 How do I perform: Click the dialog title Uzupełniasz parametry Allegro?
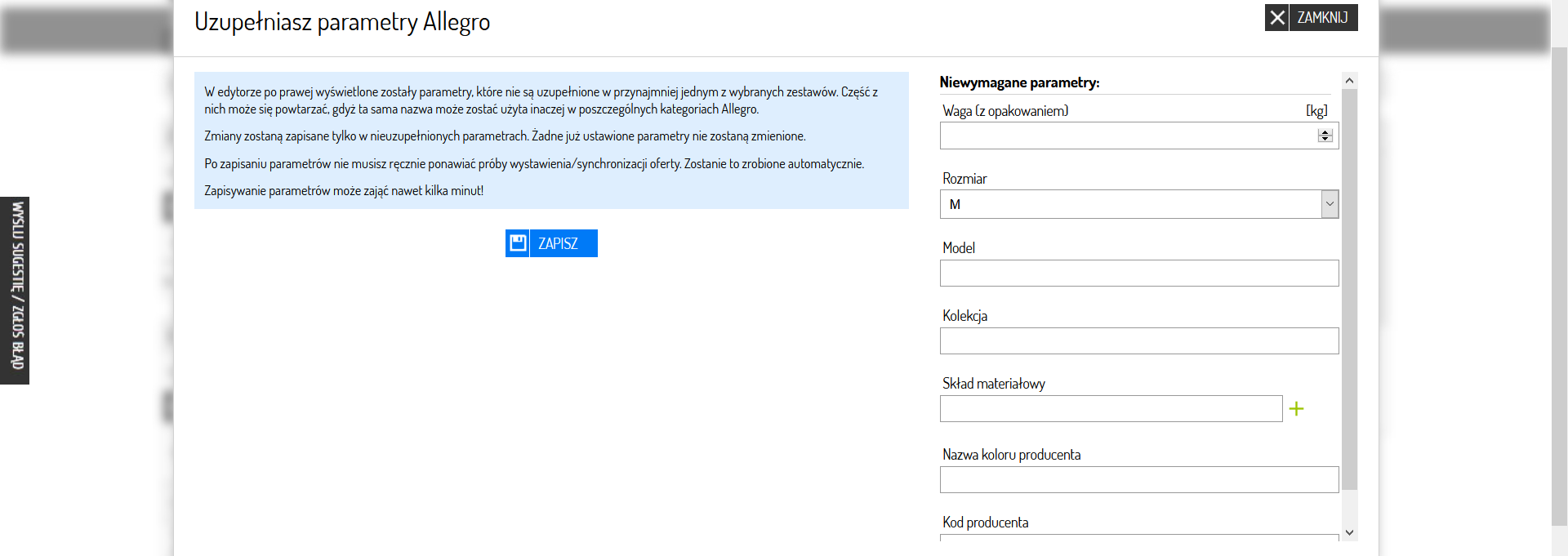[342, 21]
